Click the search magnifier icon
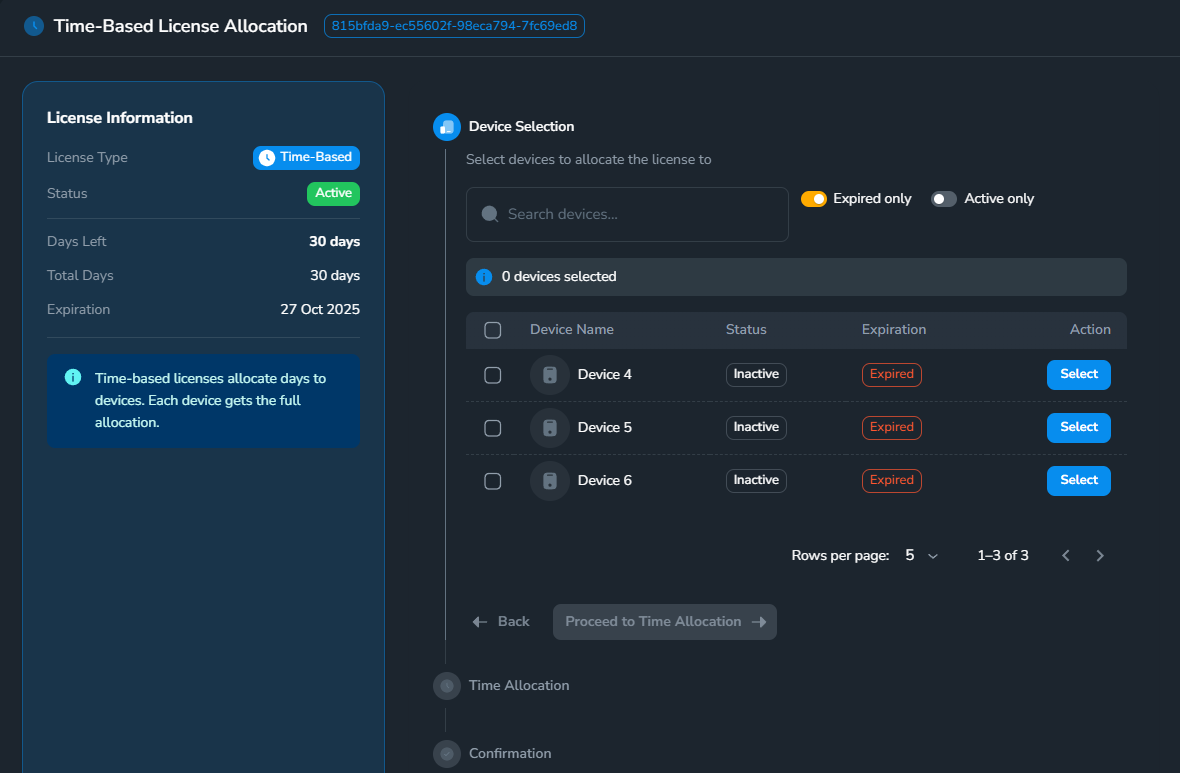This screenshot has height=773, width=1180. pos(489,215)
